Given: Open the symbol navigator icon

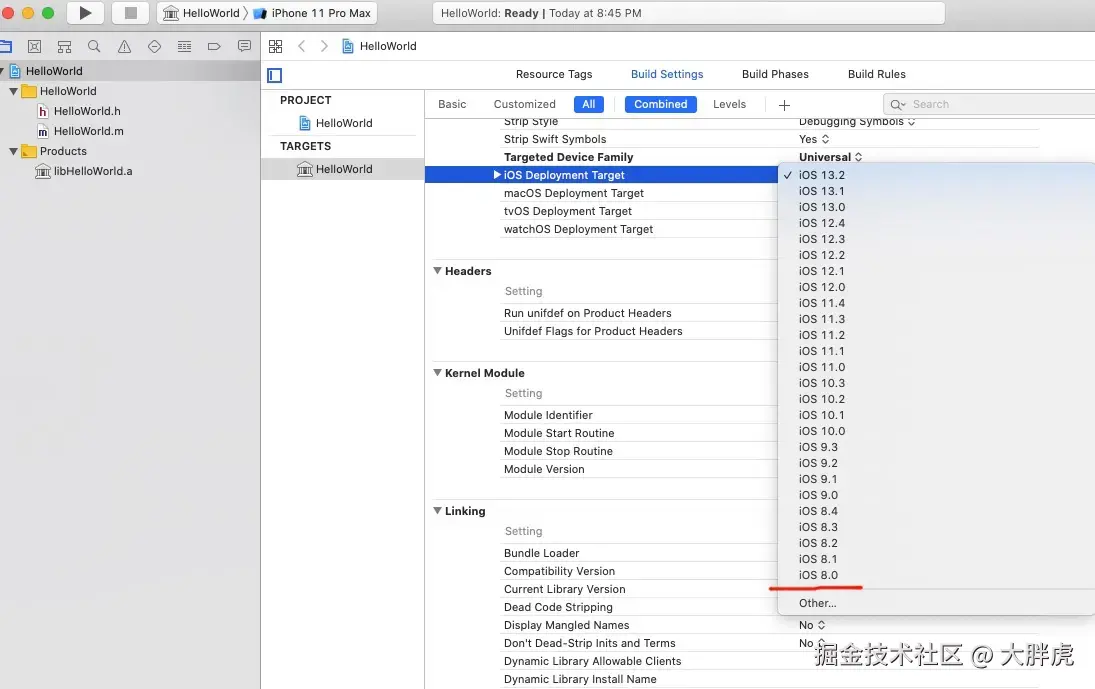Looking at the screenshot, I should coord(64,47).
